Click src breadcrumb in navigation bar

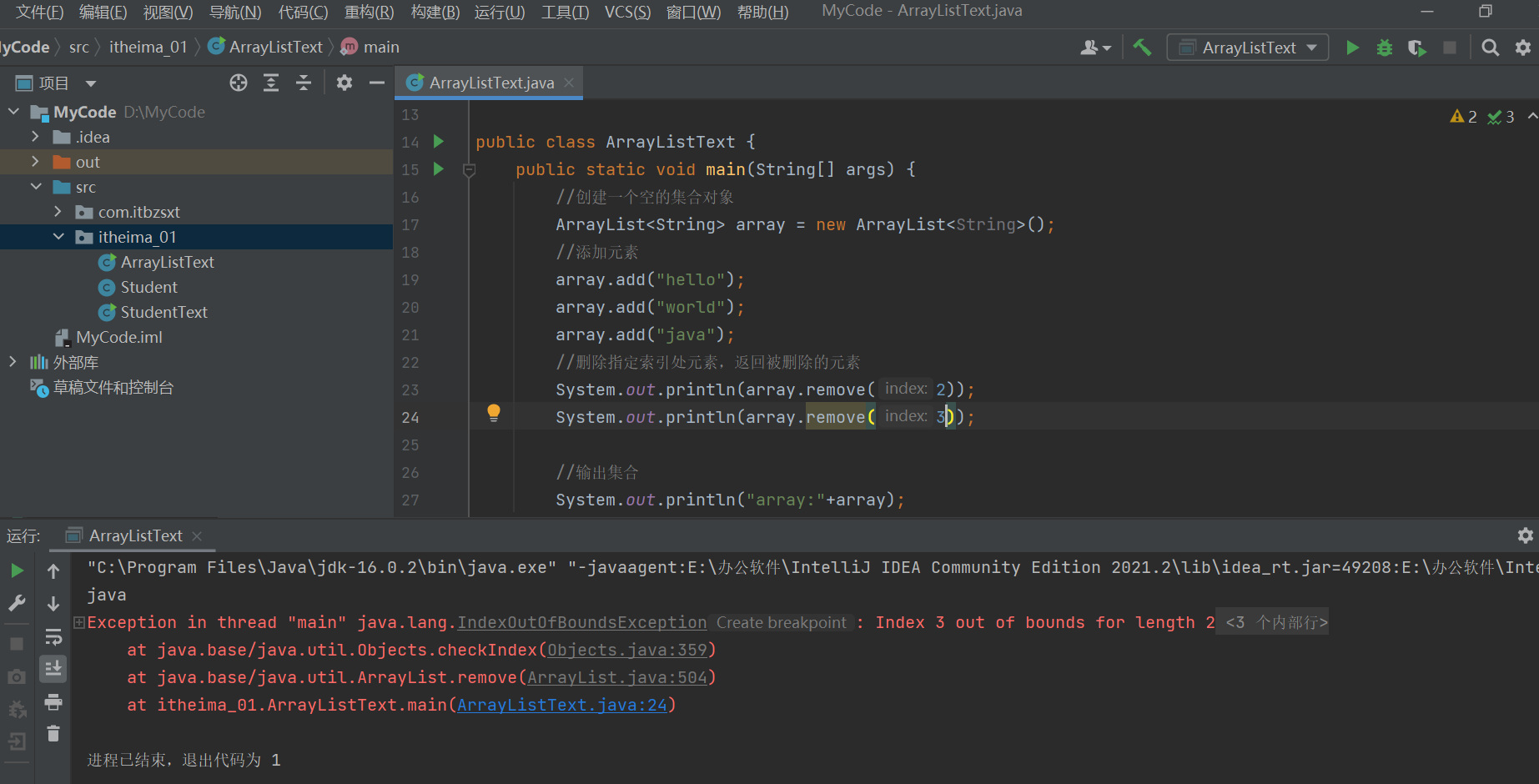pyautogui.click(x=79, y=47)
